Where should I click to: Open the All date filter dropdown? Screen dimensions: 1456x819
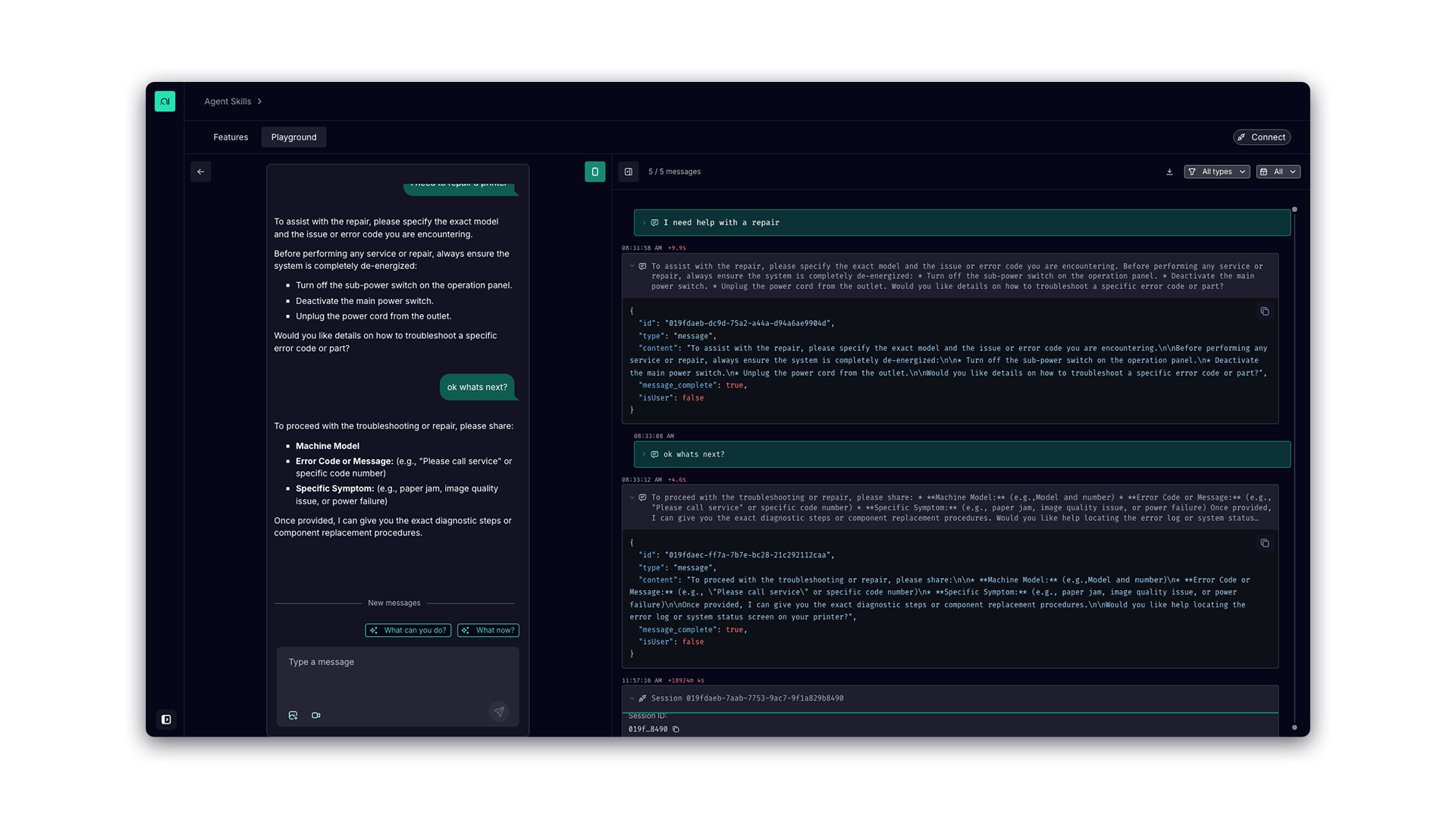pyautogui.click(x=1279, y=171)
